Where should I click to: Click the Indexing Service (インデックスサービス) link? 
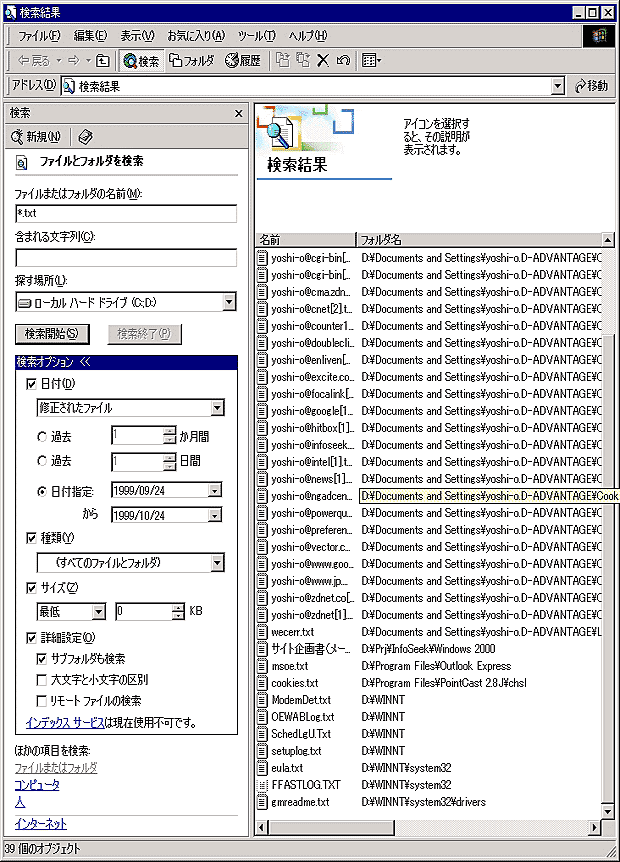coord(65,722)
